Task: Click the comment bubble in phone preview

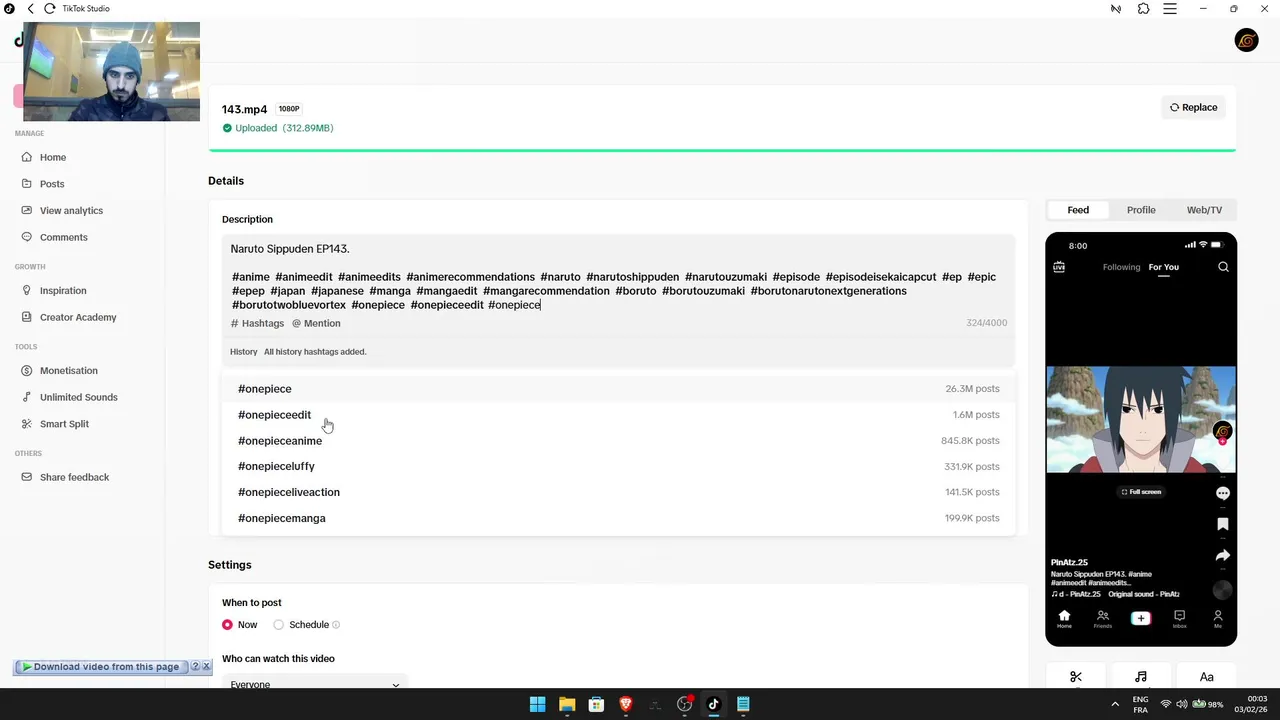Action: [1222, 493]
